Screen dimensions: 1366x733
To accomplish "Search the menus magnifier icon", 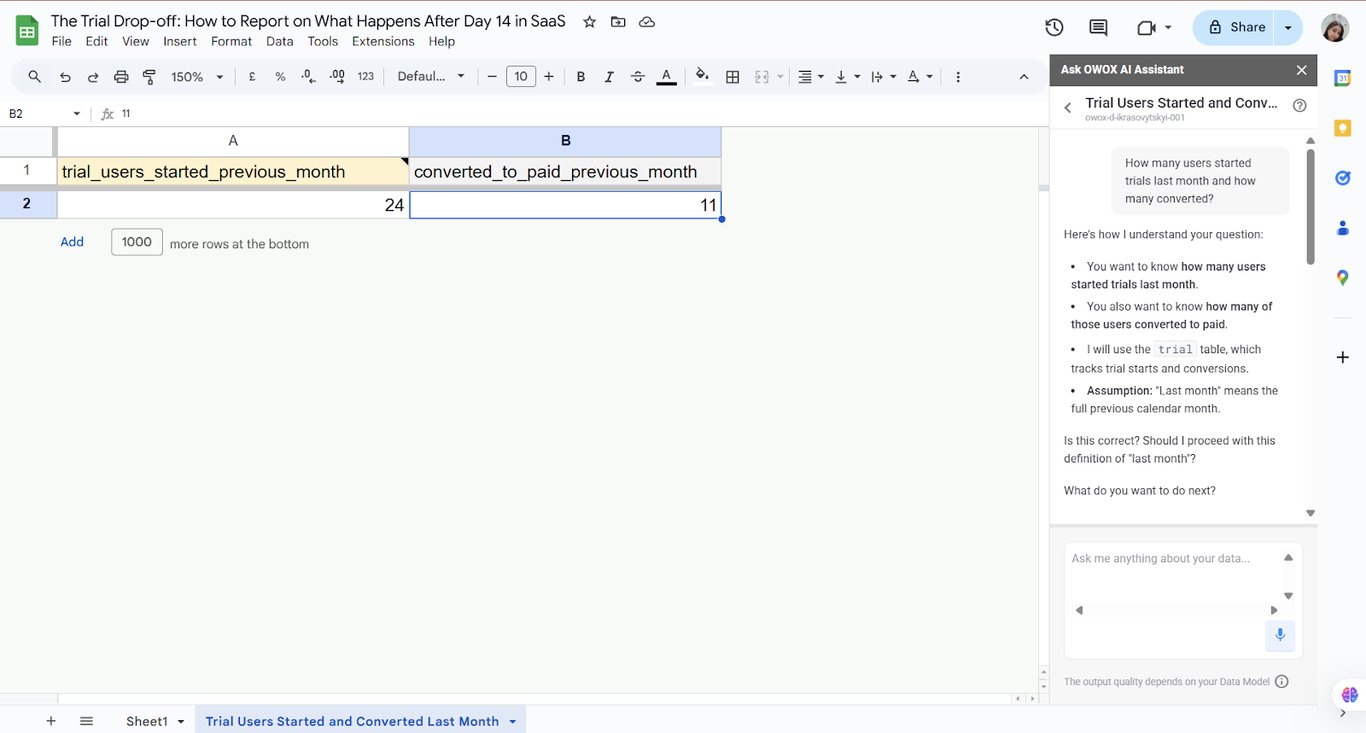I will (x=35, y=76).
